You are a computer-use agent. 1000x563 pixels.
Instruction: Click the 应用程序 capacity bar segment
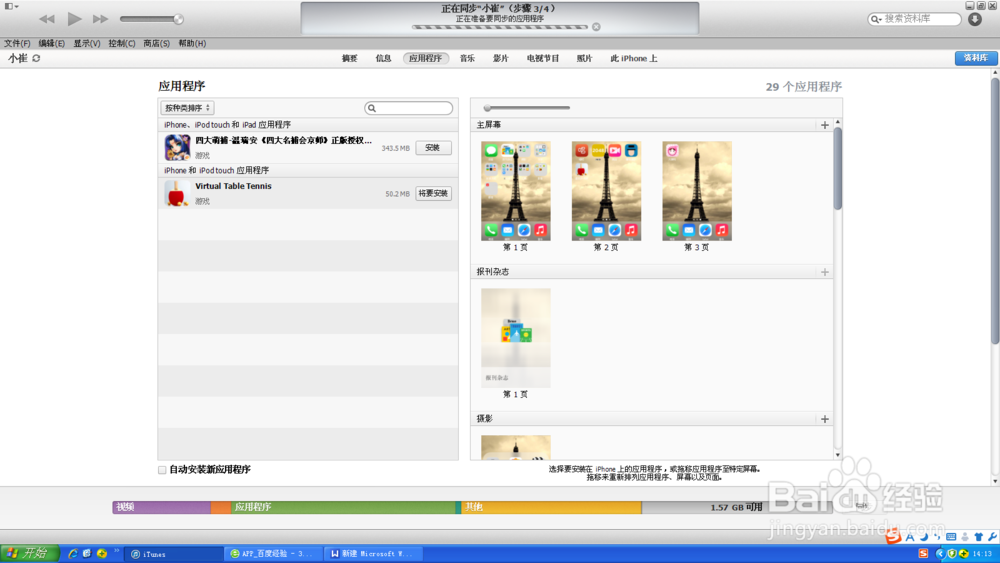[x=343, y=507]
